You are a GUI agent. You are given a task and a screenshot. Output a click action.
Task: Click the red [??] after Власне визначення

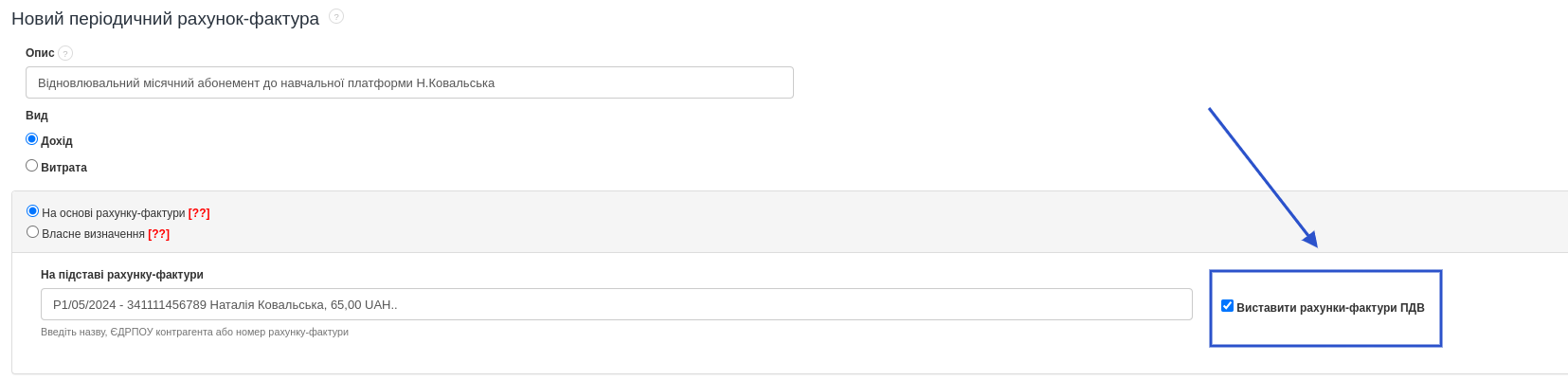click(x=158, y=234)
